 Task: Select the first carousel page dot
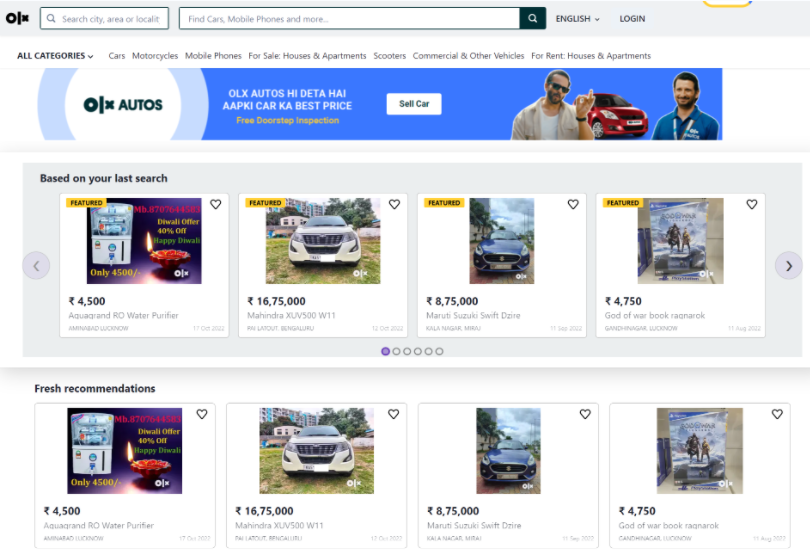coord(385,351)
